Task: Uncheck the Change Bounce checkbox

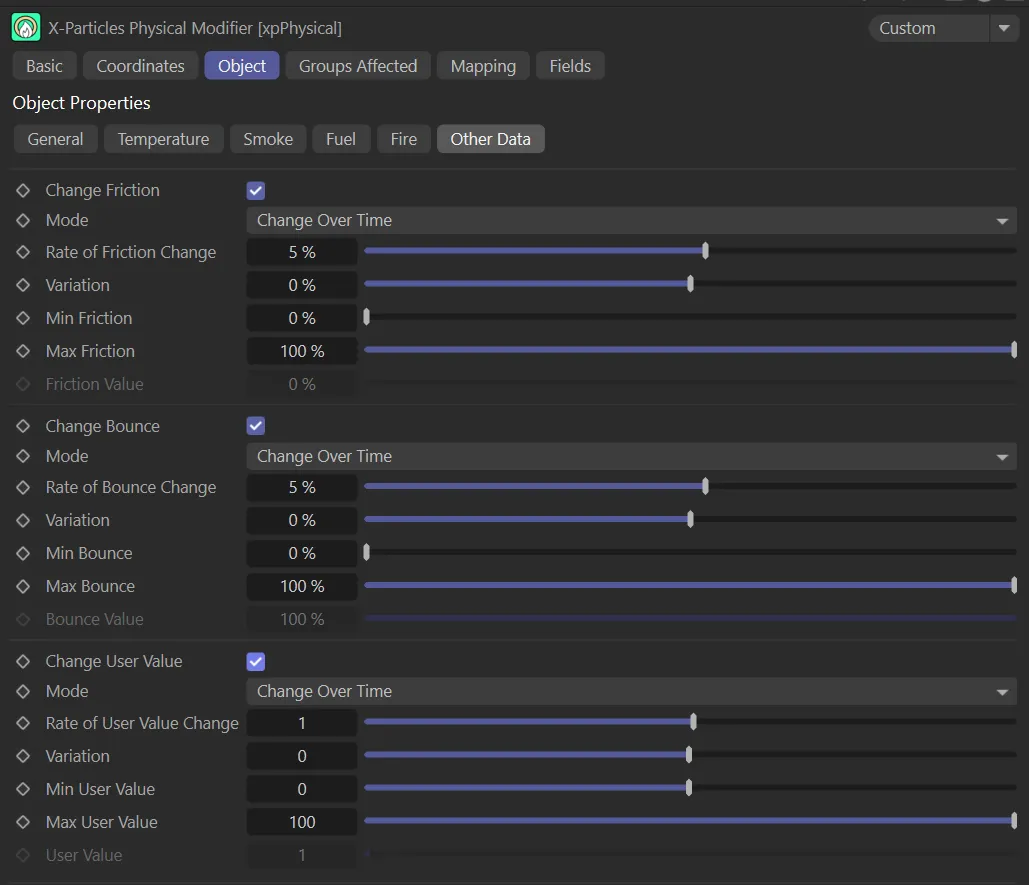Action: pyautogui.click(x=256, y=426)
